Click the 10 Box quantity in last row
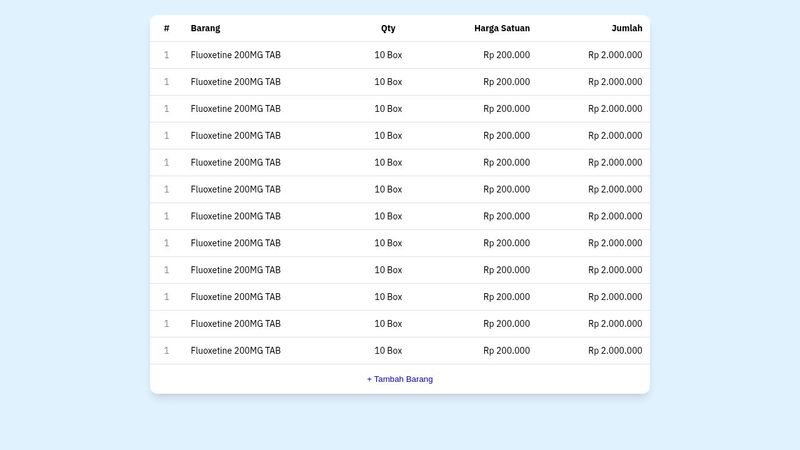 coord(388,351)
